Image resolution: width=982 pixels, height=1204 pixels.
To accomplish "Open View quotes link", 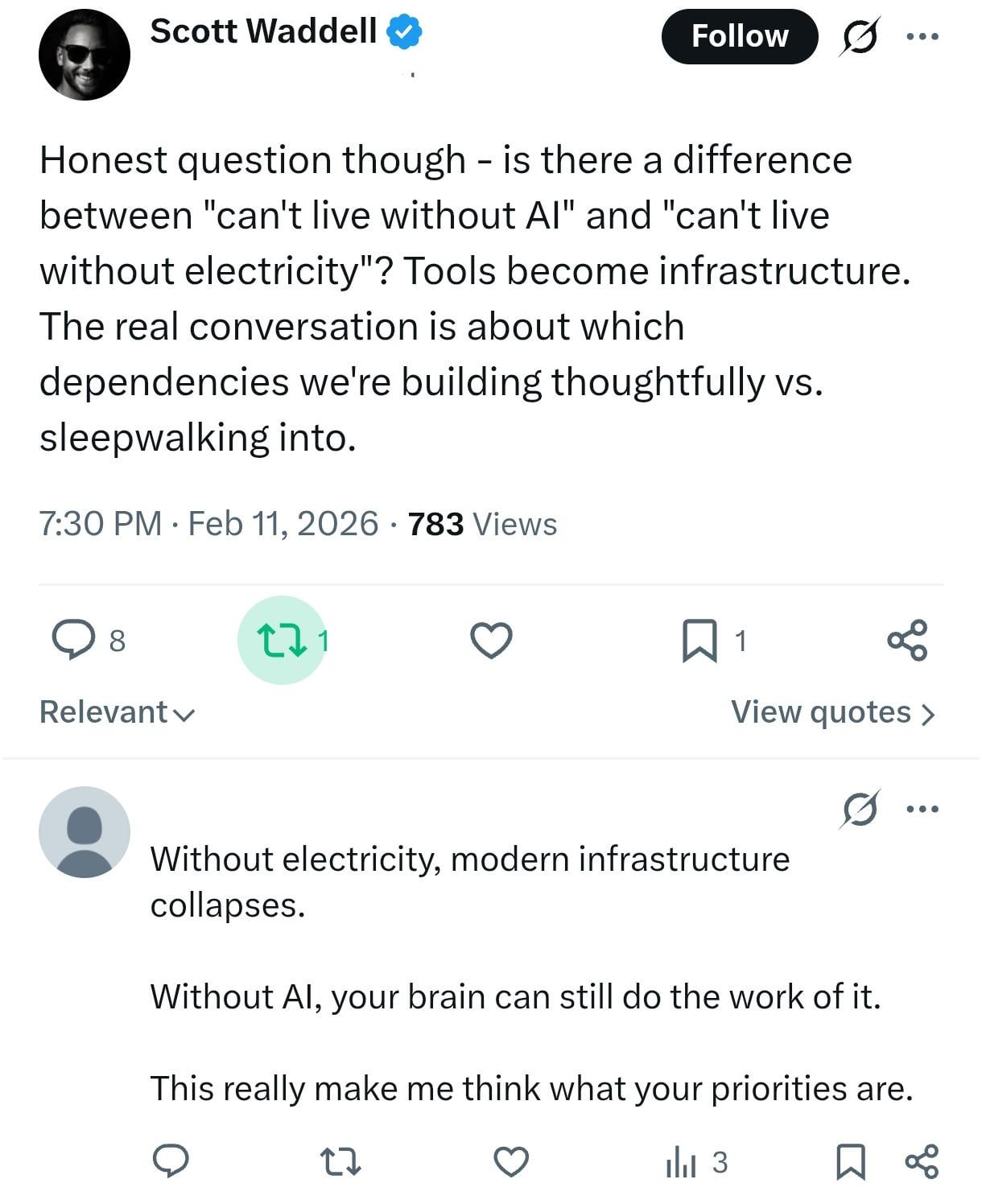I will 832,712.
